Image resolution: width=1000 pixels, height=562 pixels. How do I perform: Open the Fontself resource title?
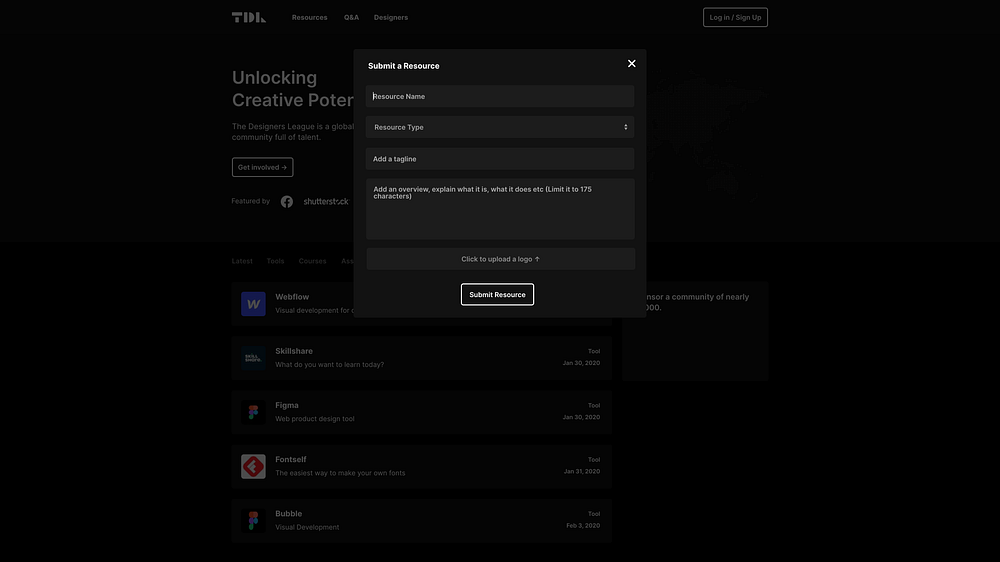point(291,459)
